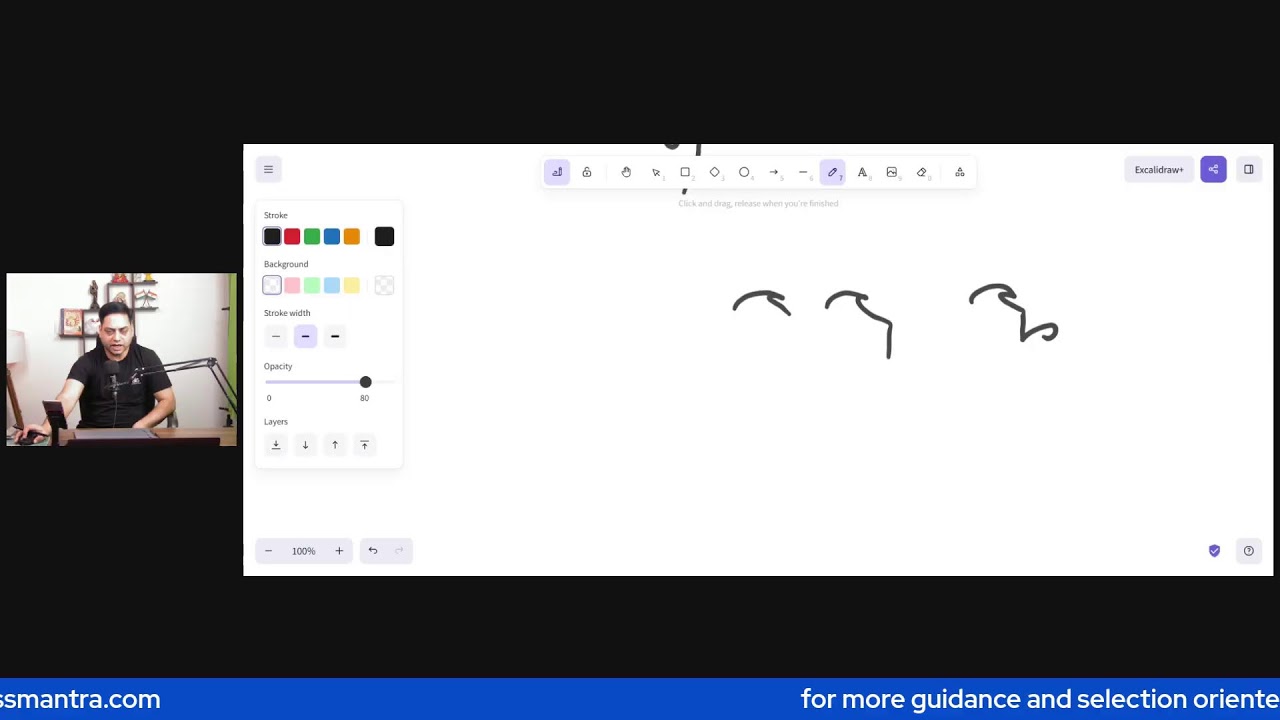Toggle the lock tool padlock icon
Screen dimensions: 1280x720
tap(587, 172)
